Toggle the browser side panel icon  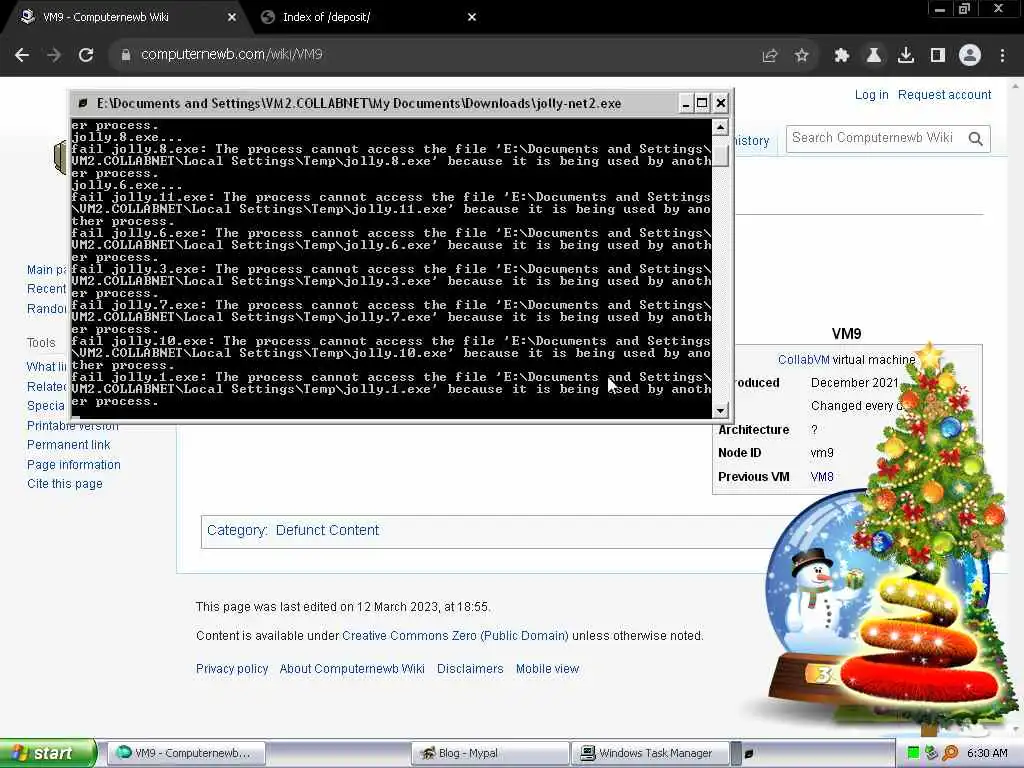click(938, 56)
